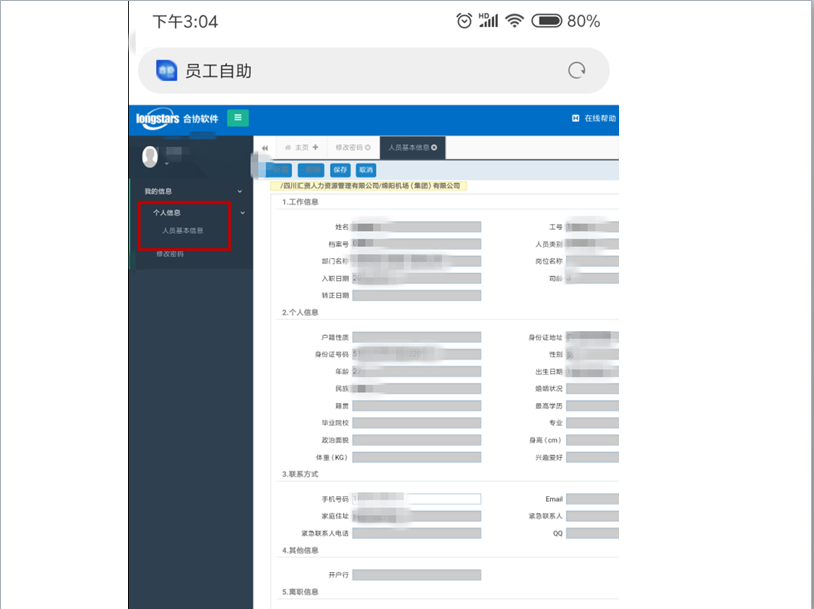
Task: Close the 修改密码 tab
Action: coord(368,147)
